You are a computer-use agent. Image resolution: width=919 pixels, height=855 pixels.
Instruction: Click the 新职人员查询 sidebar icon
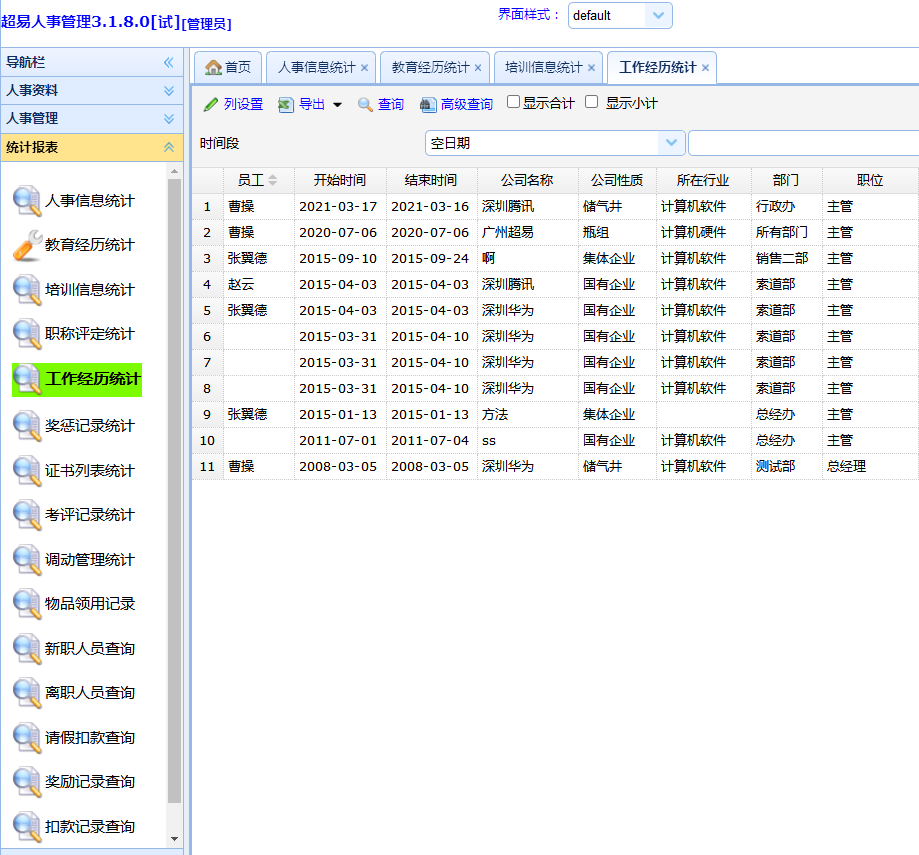27,649
